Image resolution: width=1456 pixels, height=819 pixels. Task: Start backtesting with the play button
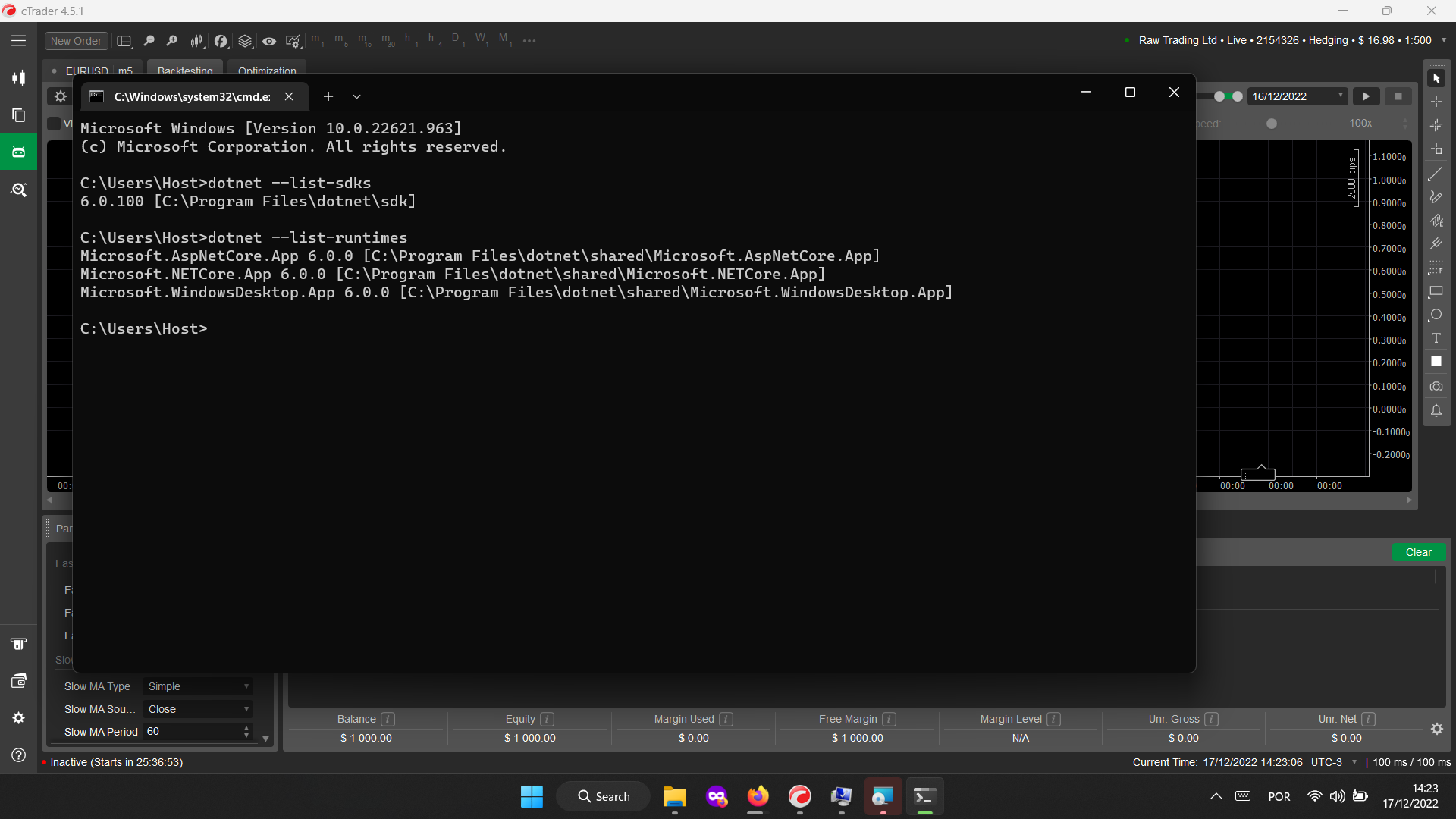[1366, 96]
